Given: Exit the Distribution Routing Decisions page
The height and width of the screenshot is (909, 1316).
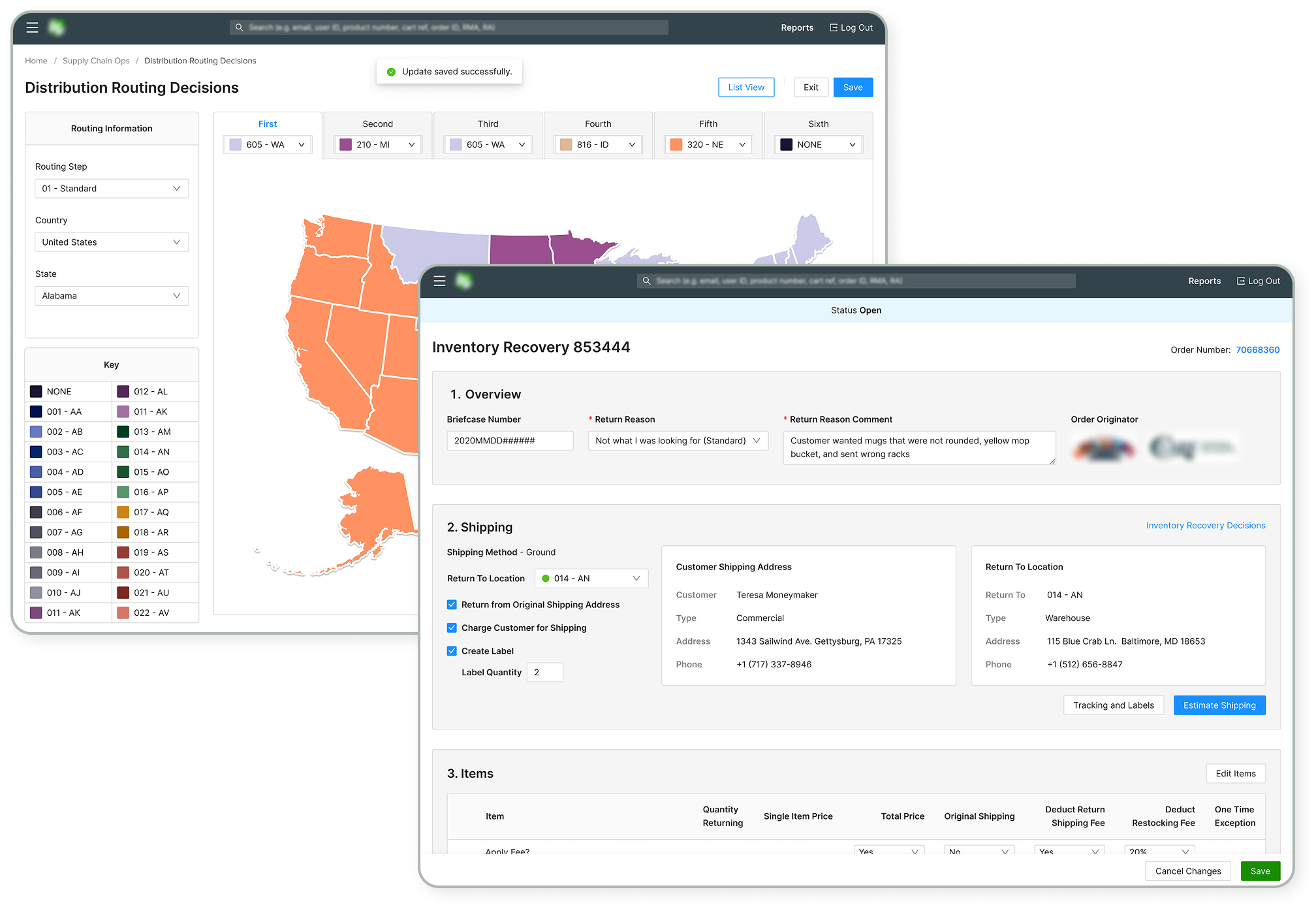Looking at the screenshot, I should (811, 88).
